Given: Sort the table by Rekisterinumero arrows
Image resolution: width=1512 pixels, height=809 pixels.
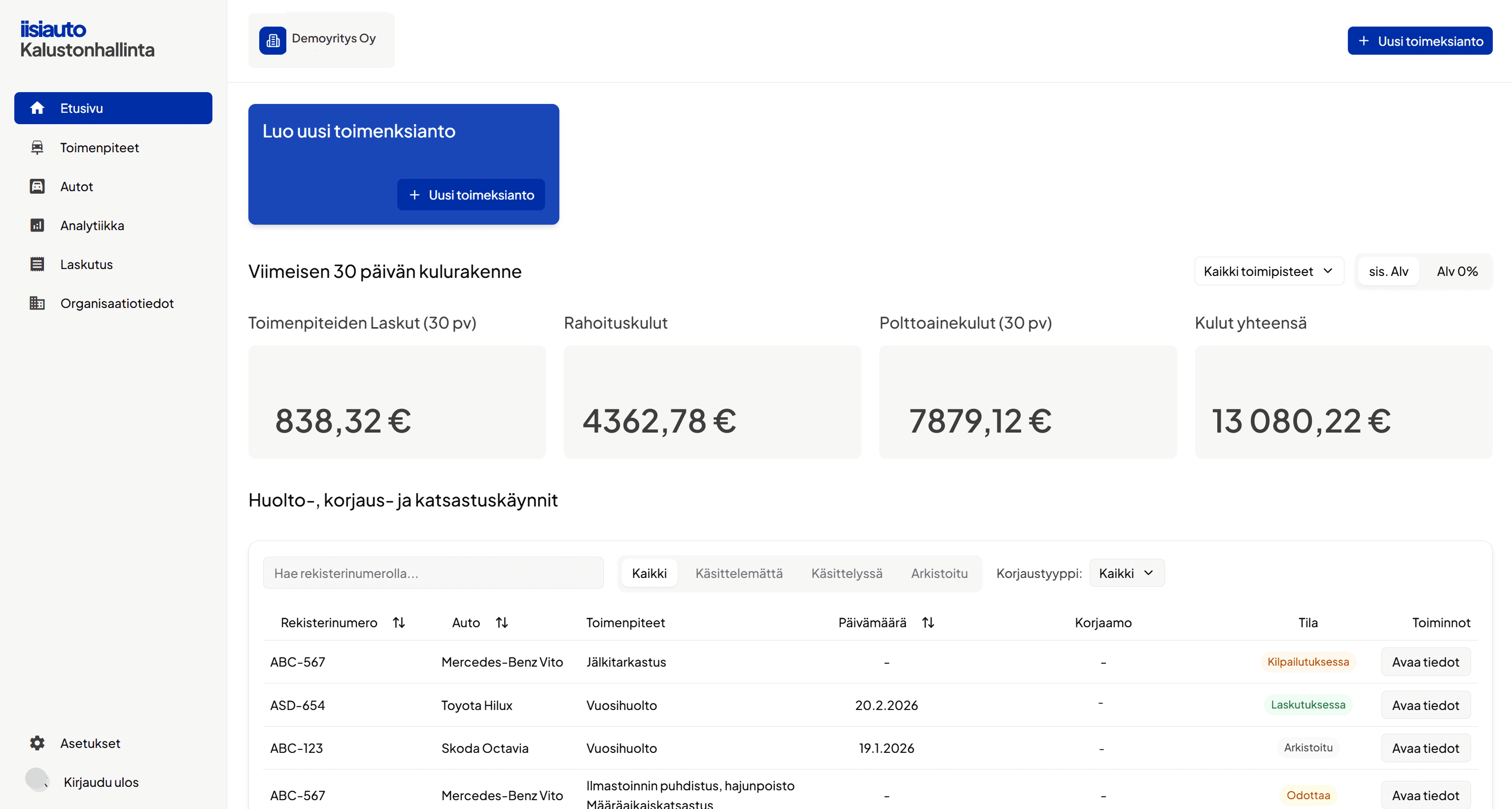Looking at the screenshot, I should click(x=399, y=622).
